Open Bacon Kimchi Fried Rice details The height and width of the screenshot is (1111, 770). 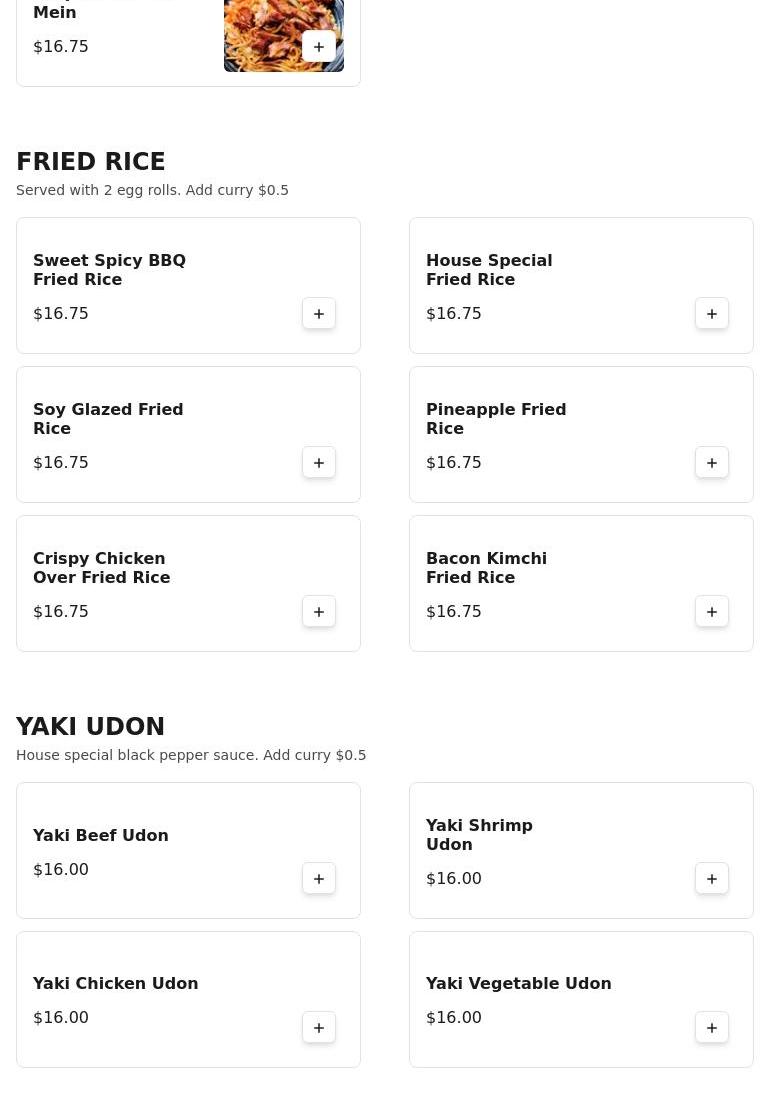(x=486, y=568)
